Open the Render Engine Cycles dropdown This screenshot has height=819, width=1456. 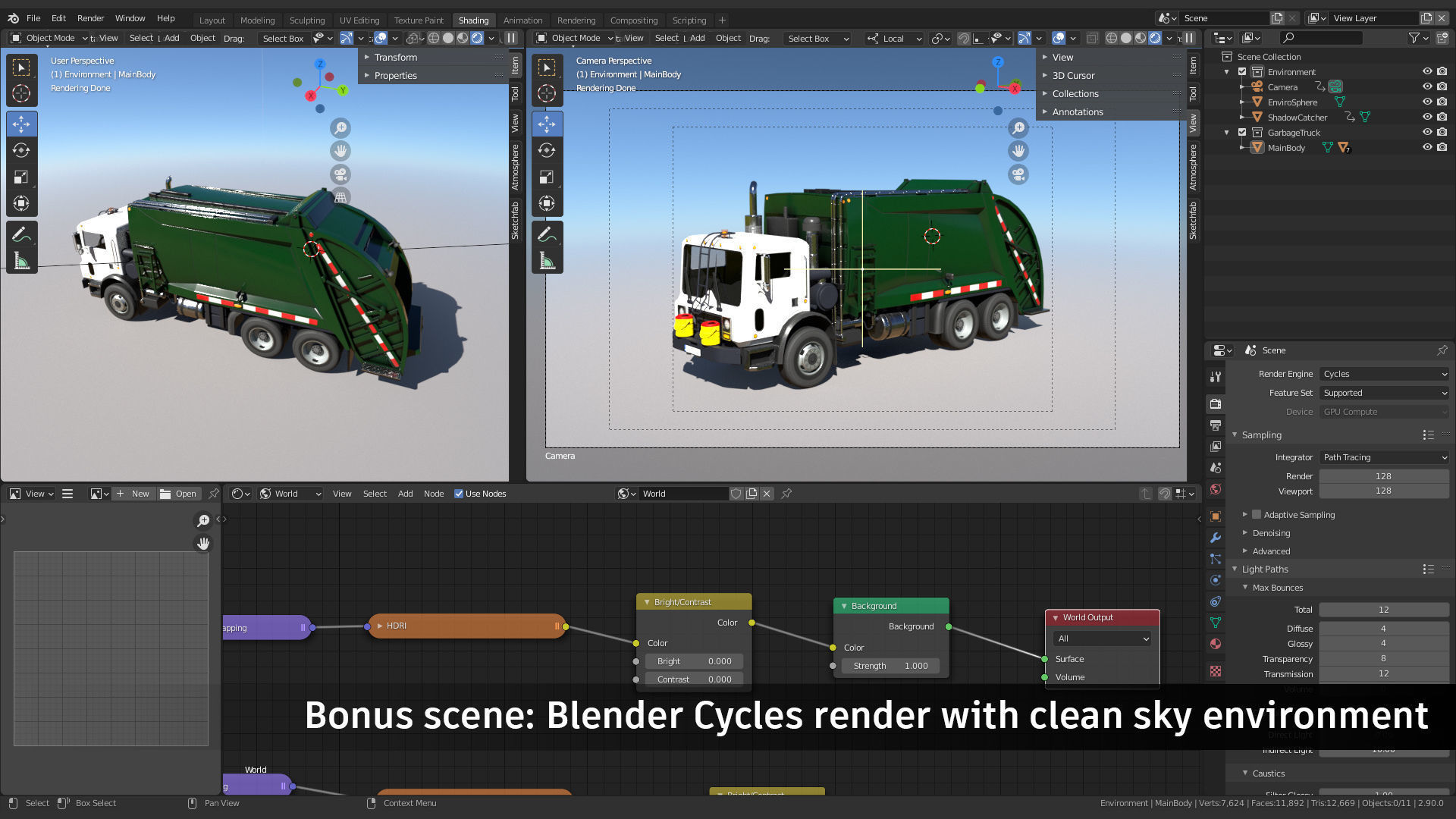click(x=1384, y=374)
